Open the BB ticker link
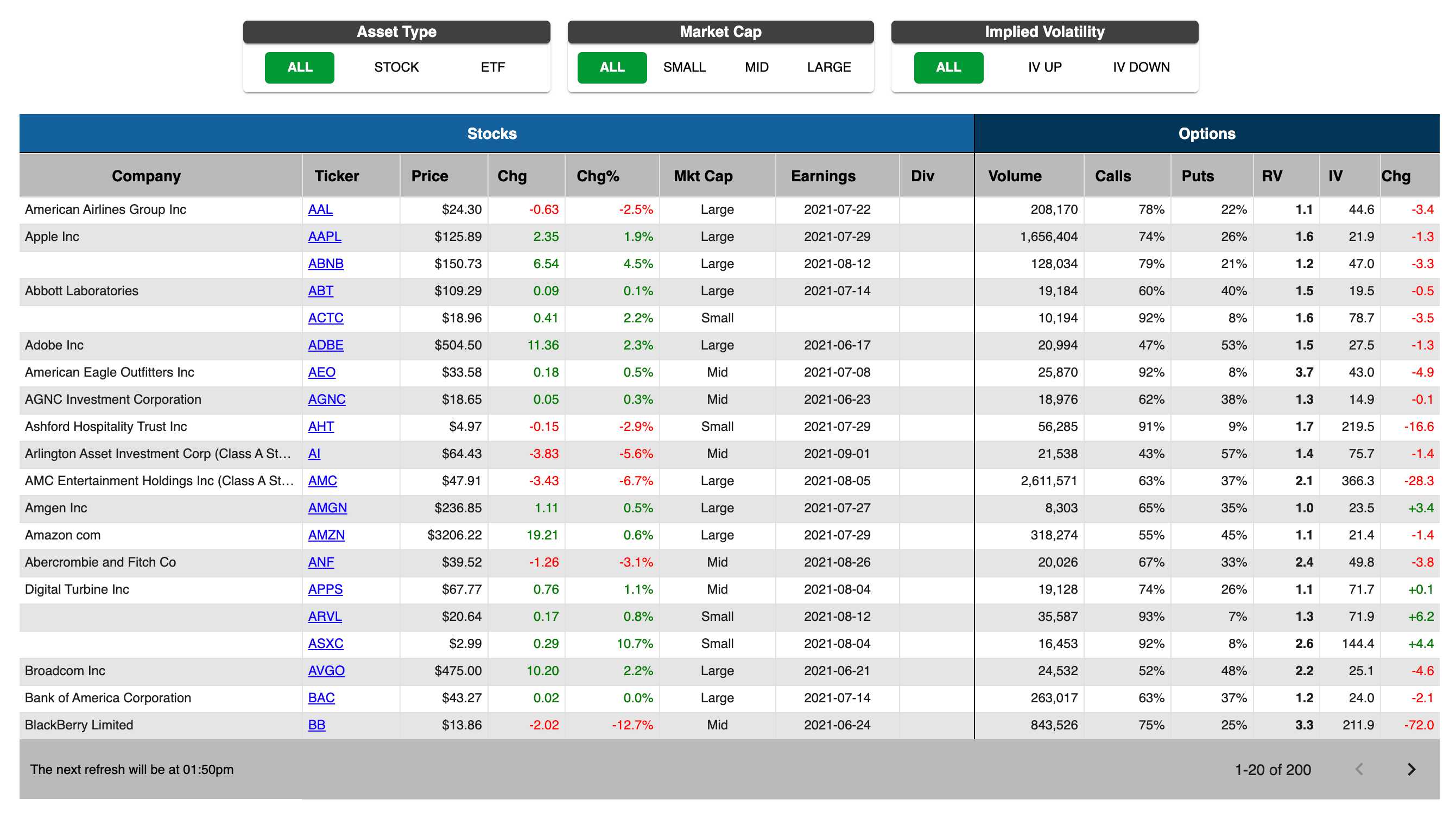1456x813 pixels. 316,725
